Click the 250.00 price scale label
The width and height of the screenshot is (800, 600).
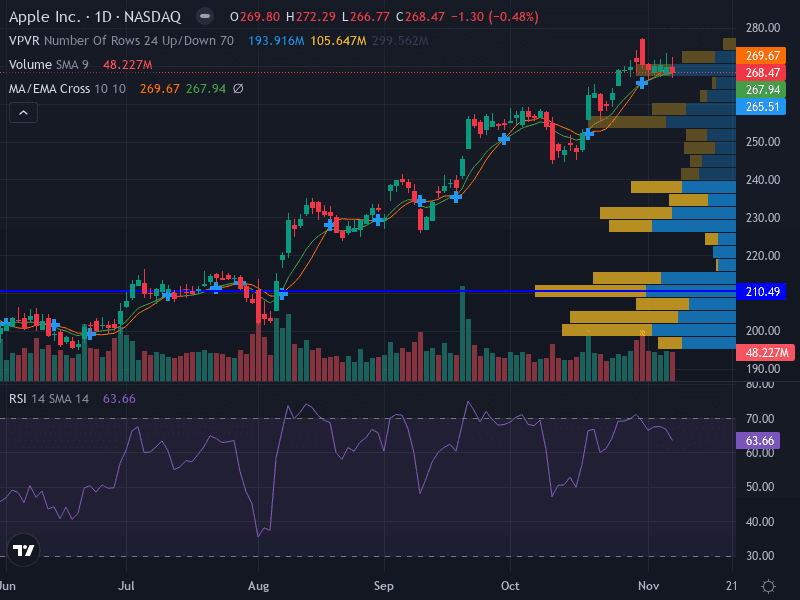pos(763,141)
